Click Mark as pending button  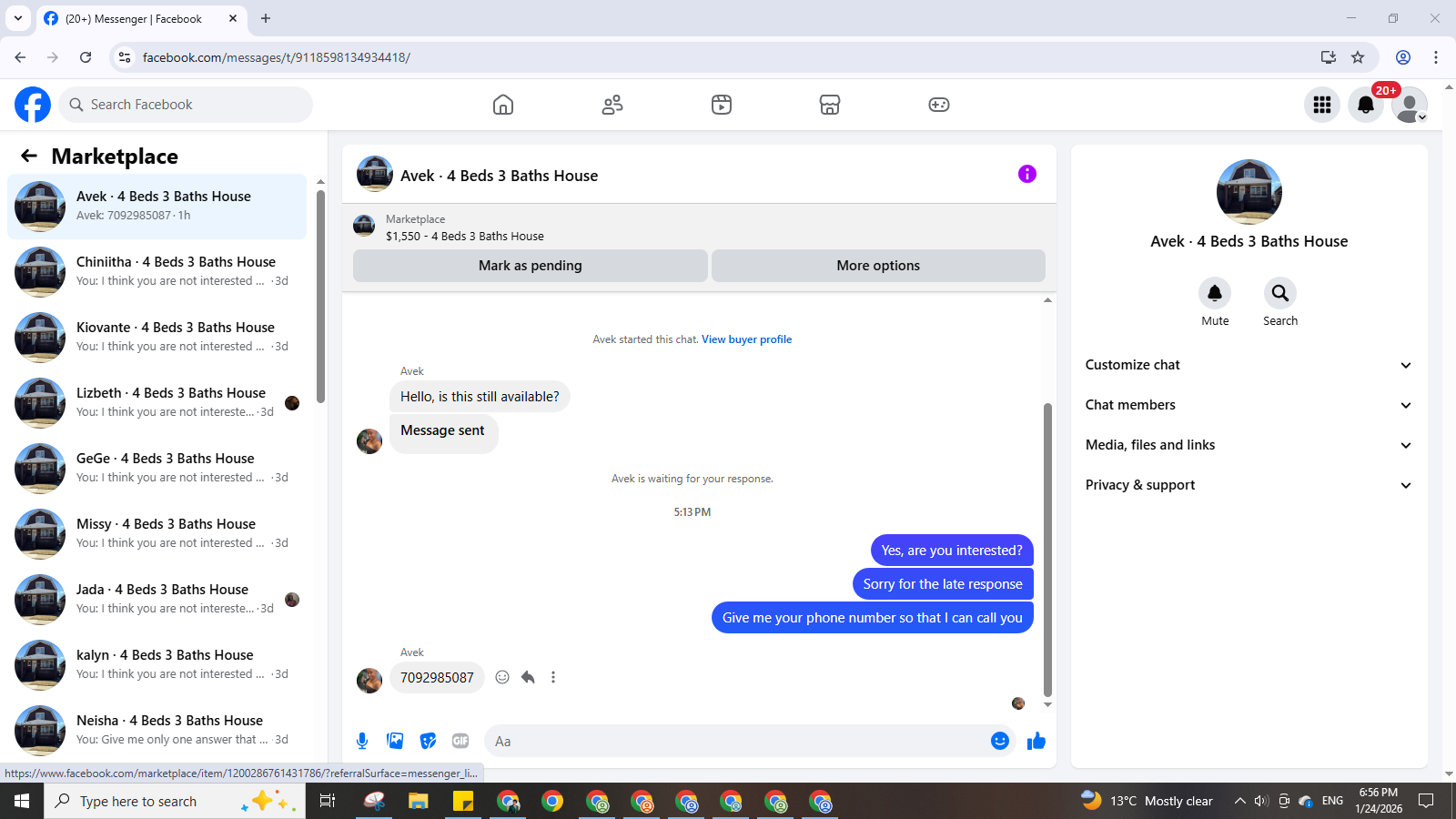pos(531,266)
